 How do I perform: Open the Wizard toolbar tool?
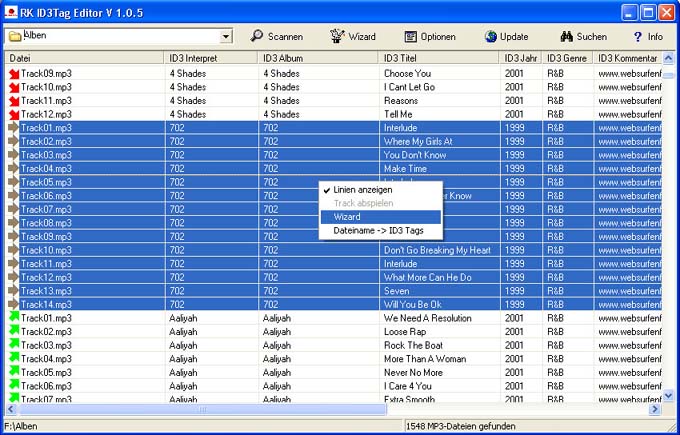point(337,37)
